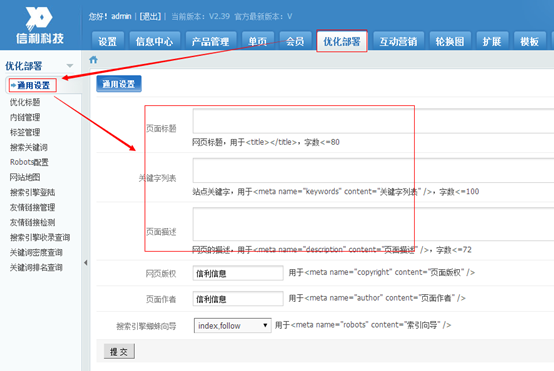Open 友情链接管理 in the sidebar
Image resolution: width=554 pixels, height=371 pixels.
(x=32, y=207)
